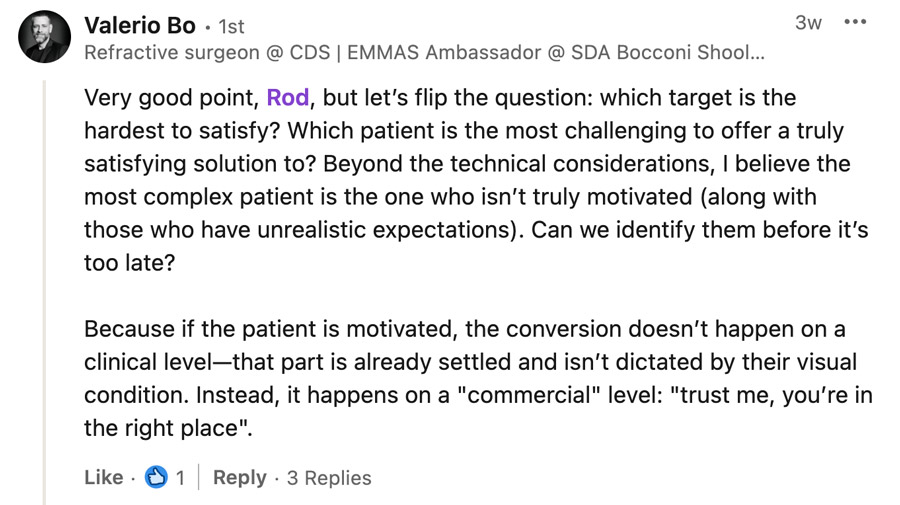Like Valerio Bo's comment
The width and height of the screenshot is (900, 505).
coord(103,477)
